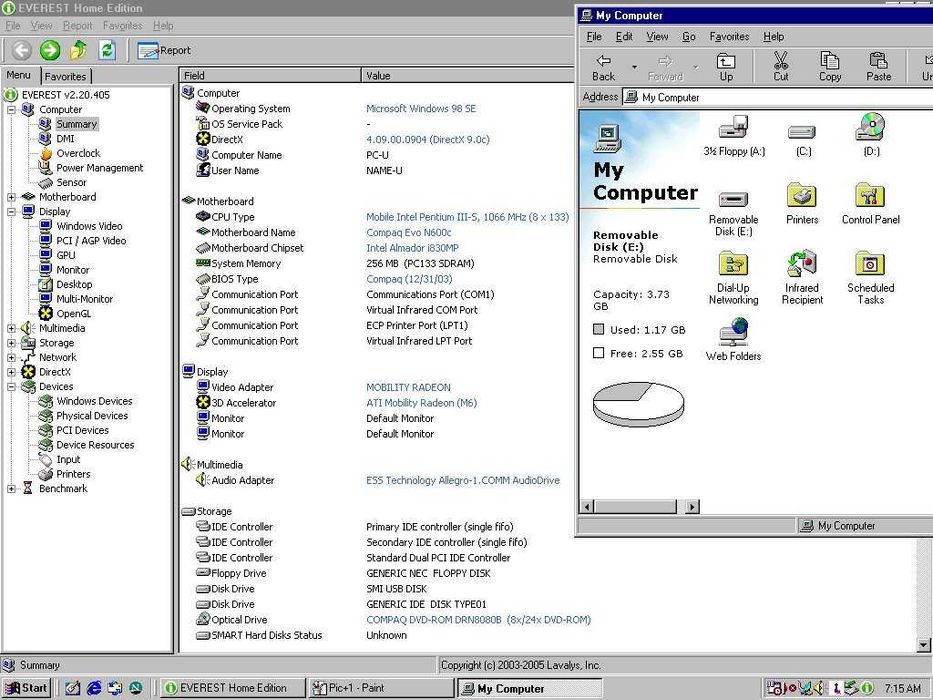Expand the Motherboard tree node
933x700 pixels.
pos(11,197)
